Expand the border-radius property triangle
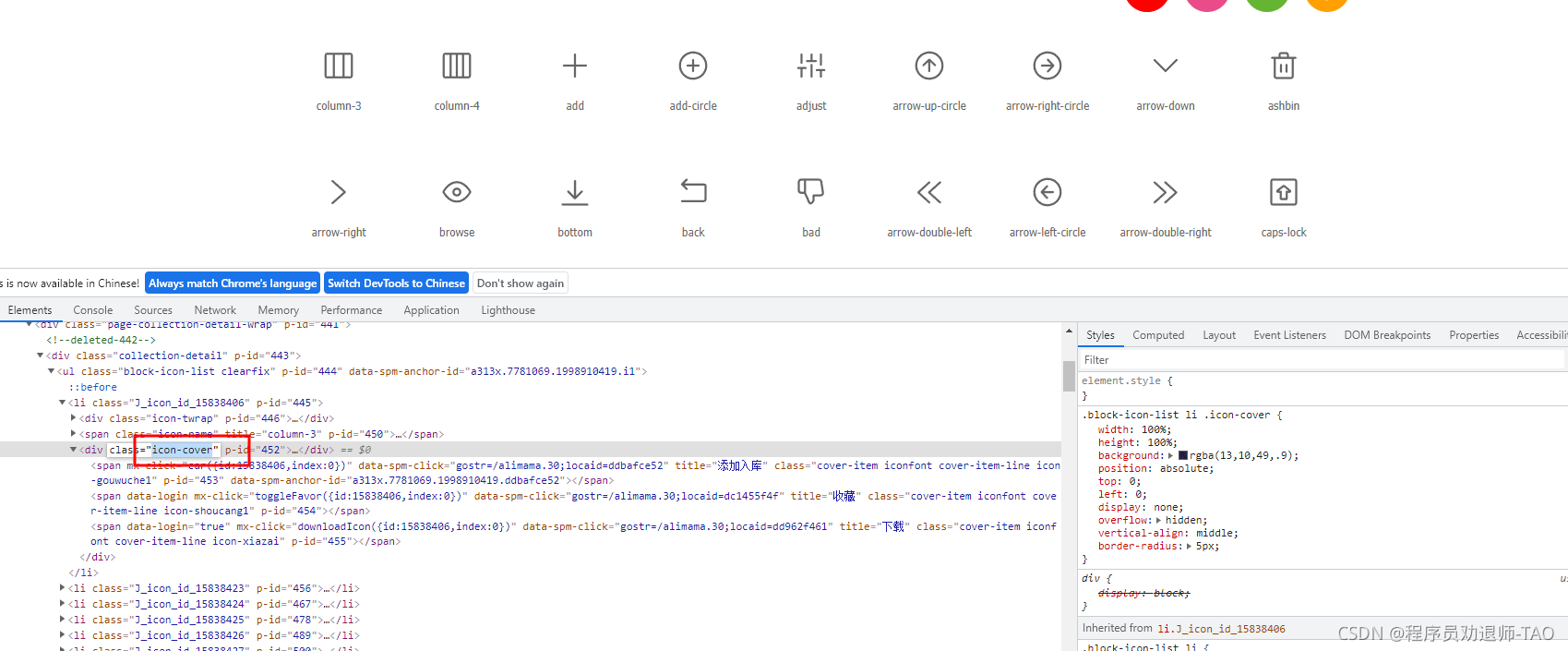 click(x=1189, y=546)
